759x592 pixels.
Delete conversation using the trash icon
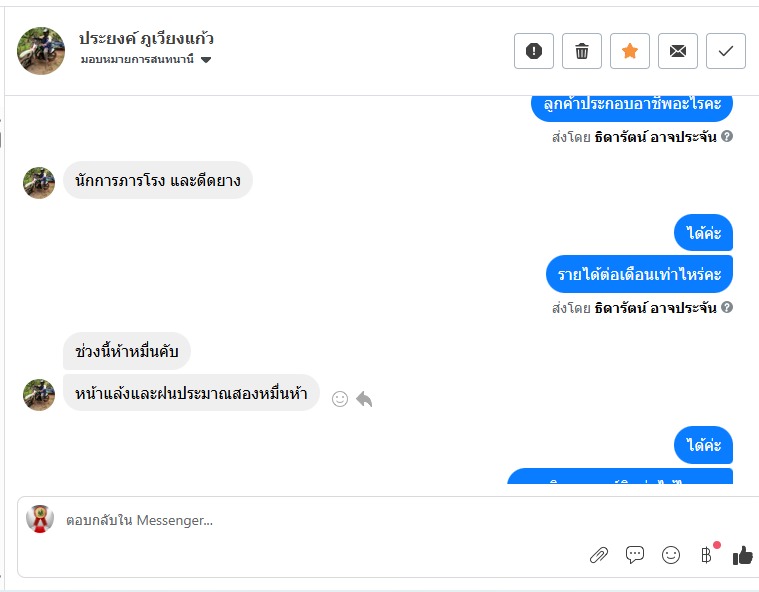click(582, 51)
